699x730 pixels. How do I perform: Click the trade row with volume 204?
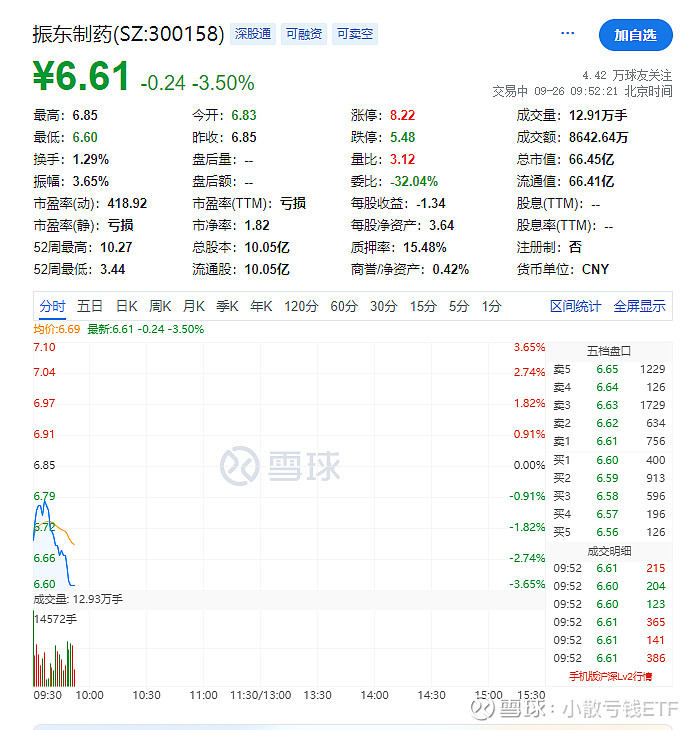(609, 586)
